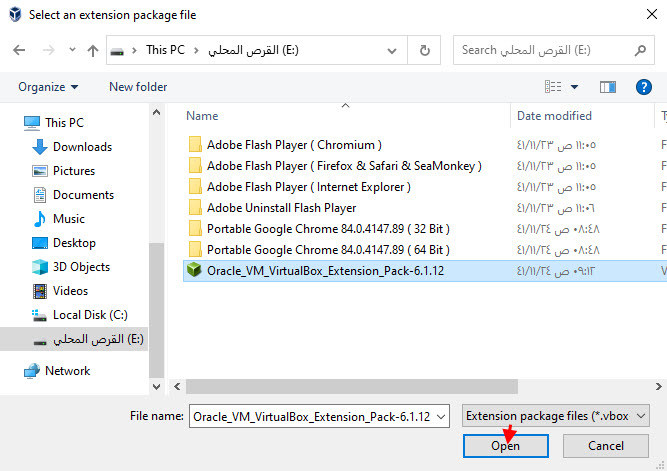
Task: Expand the File name dropdown arrow
Action: pyautogui.click(x=442, y=417)
